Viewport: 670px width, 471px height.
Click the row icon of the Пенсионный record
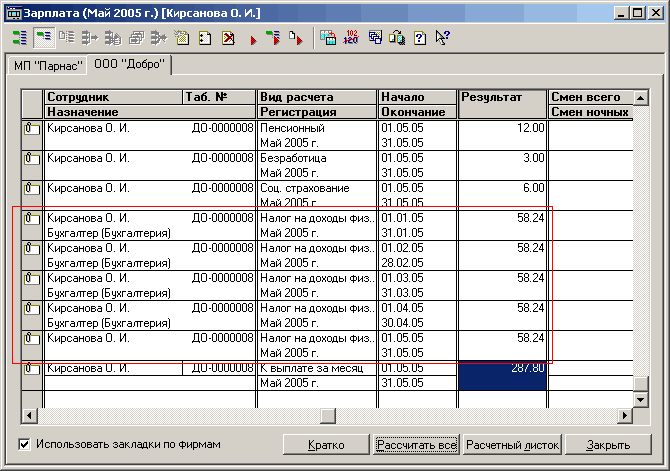coord(32,128)
